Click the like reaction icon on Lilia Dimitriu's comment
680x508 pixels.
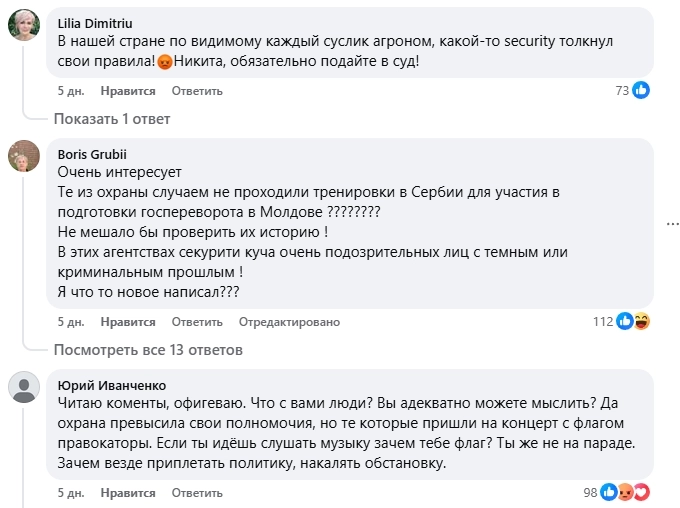coord(641,90)
